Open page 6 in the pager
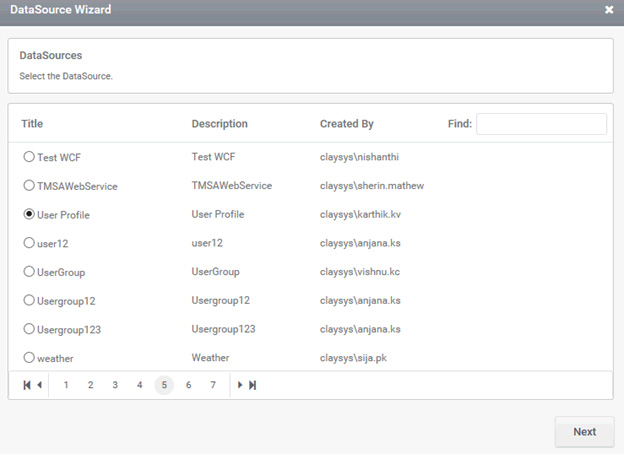This screenshot has width=624, height=454. 189,385
